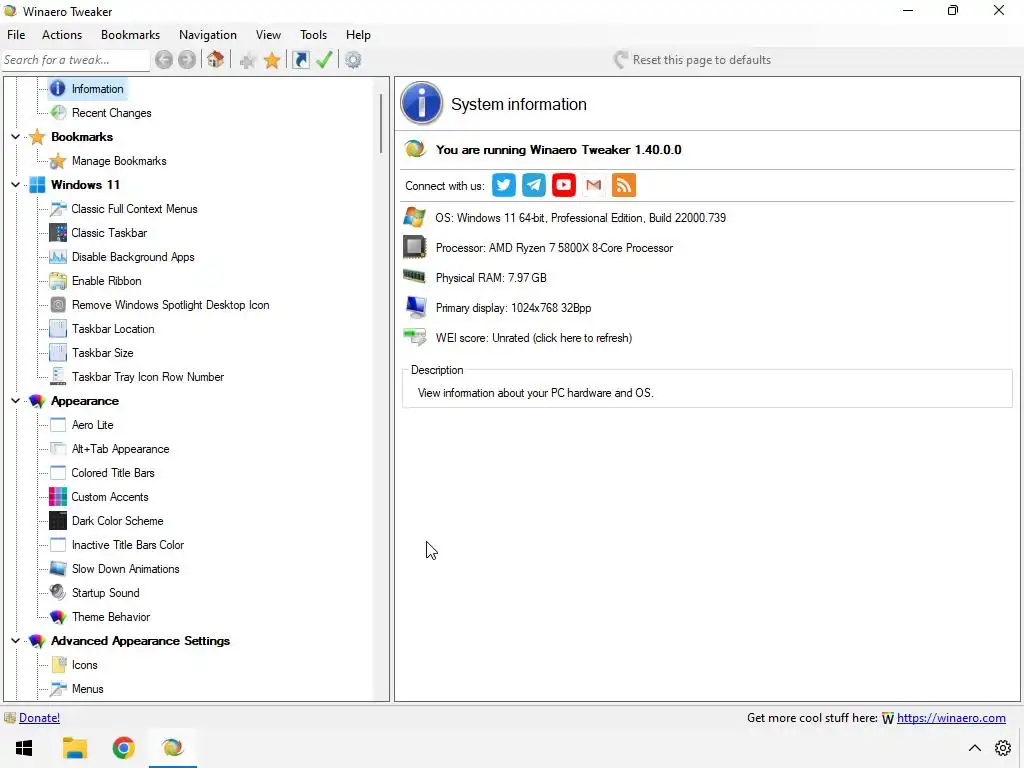This screenshot has height=768, width=1024.
Task: Click the Dark Color Scheme icon
Action: click(x=57, y=521)
